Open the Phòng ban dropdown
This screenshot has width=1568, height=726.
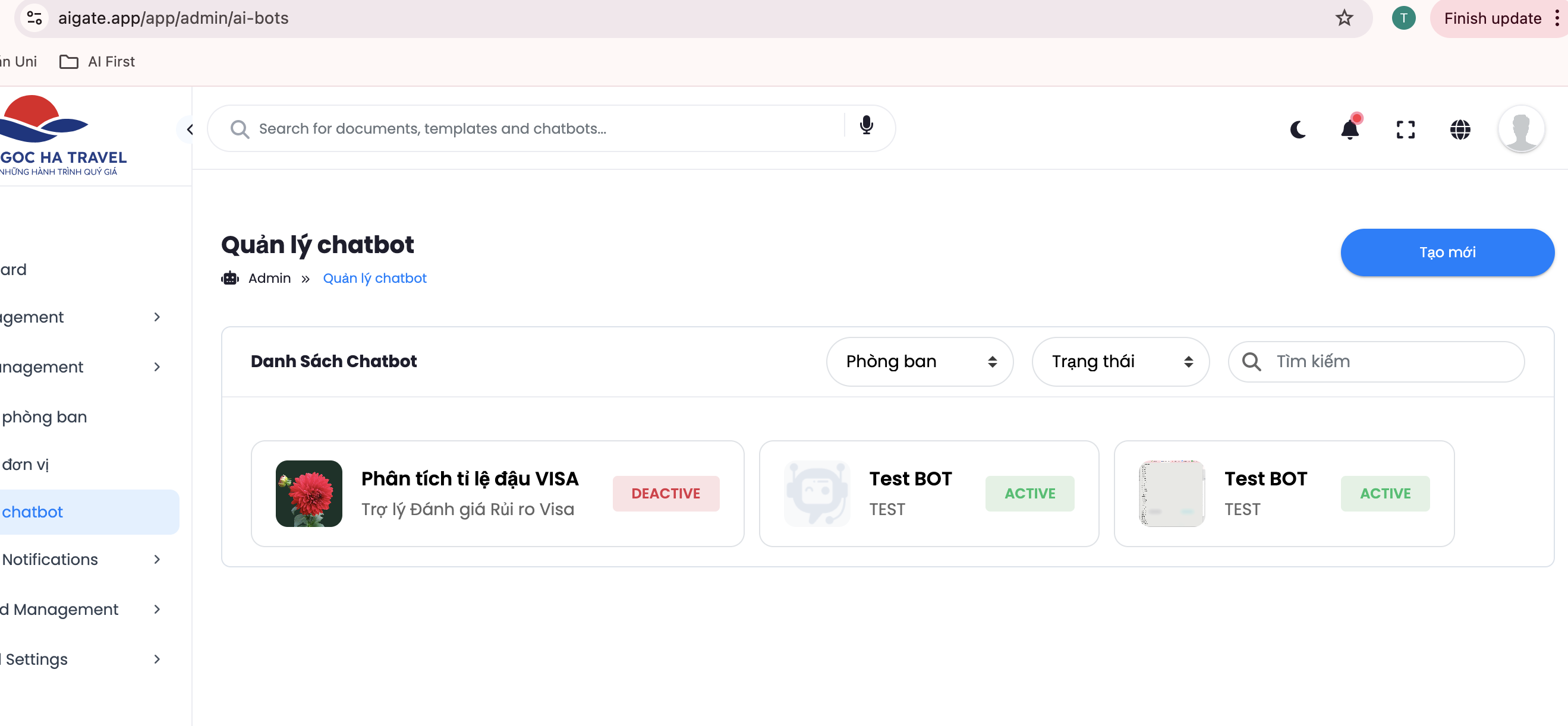tap(919, 361)
